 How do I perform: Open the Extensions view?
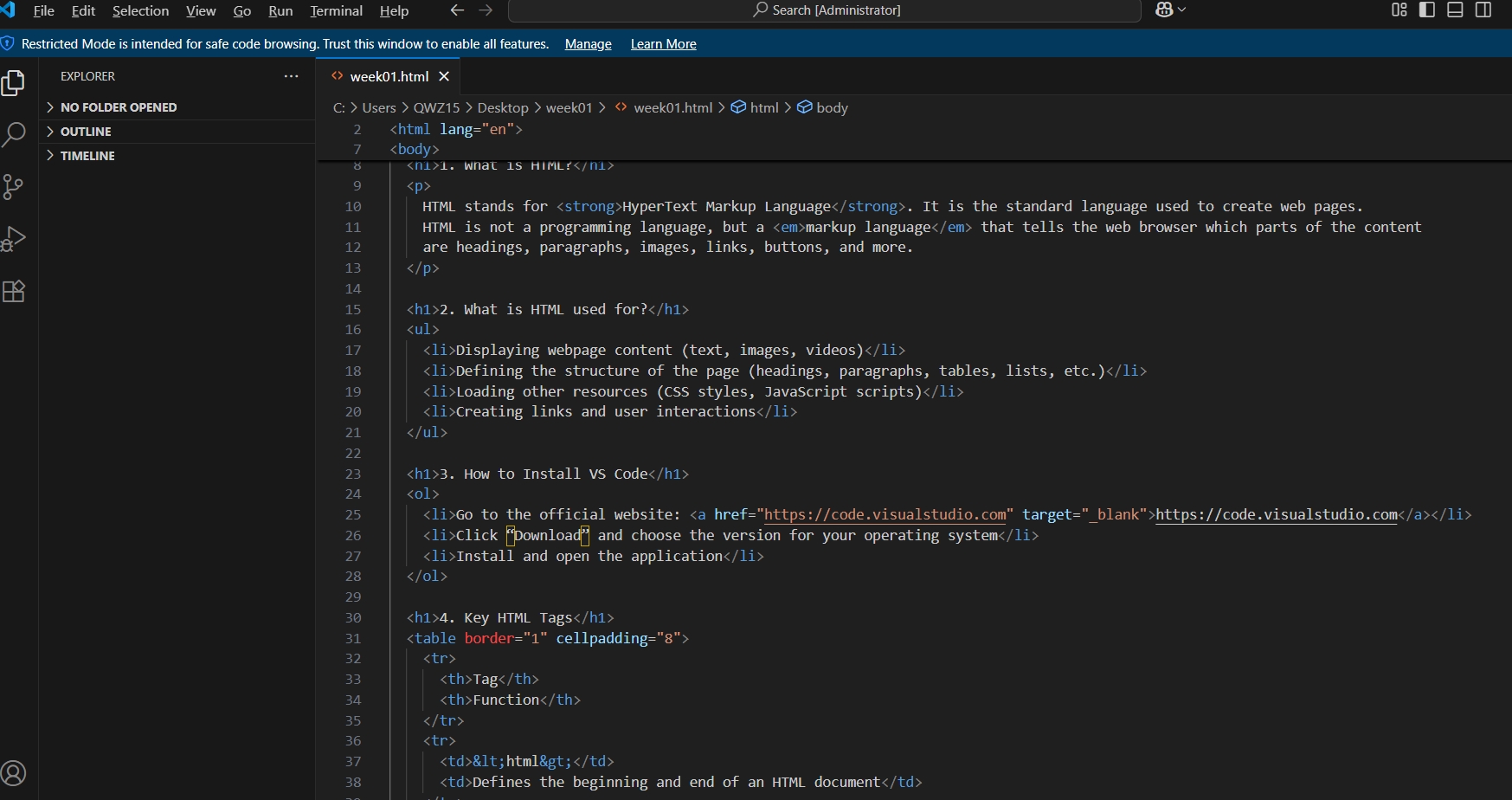14,291
